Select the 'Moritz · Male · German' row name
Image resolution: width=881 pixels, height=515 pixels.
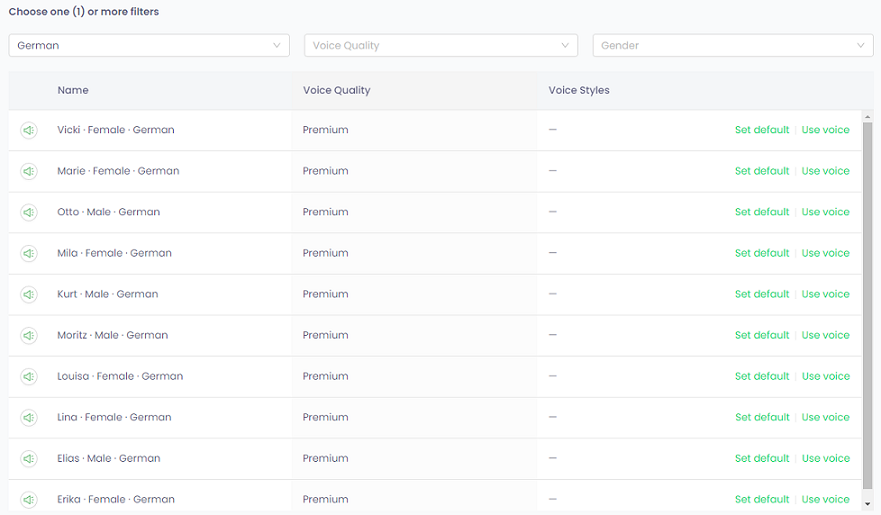click(112, 335)
